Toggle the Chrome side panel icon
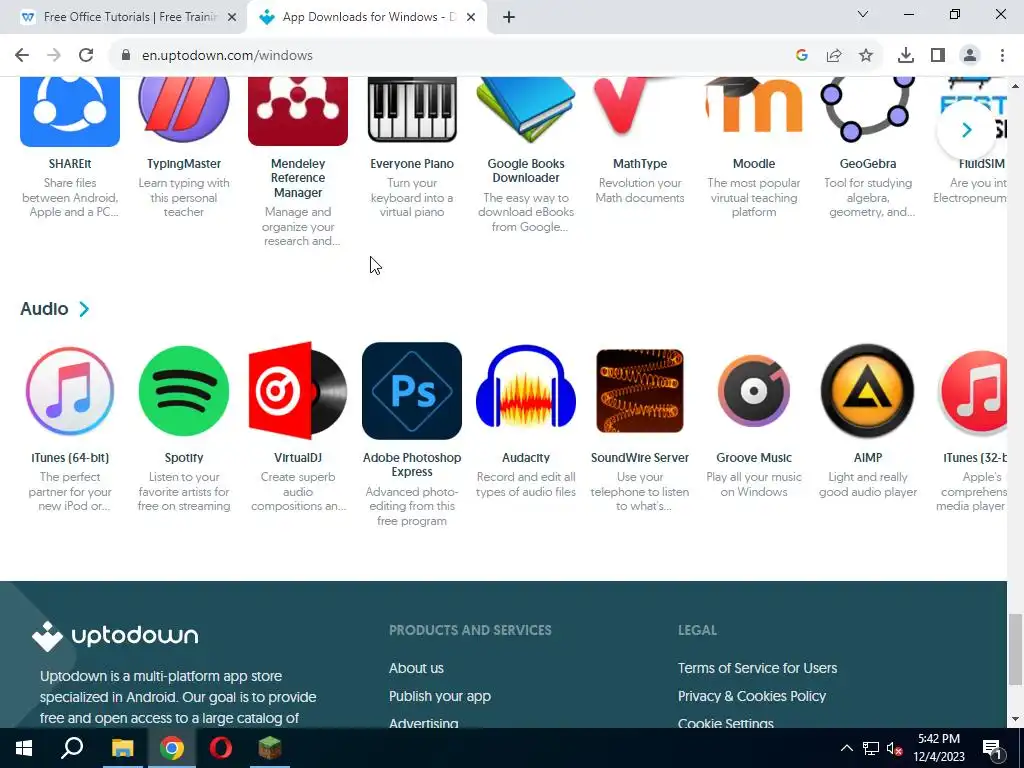1024x768 pixels. click(938, 56)
